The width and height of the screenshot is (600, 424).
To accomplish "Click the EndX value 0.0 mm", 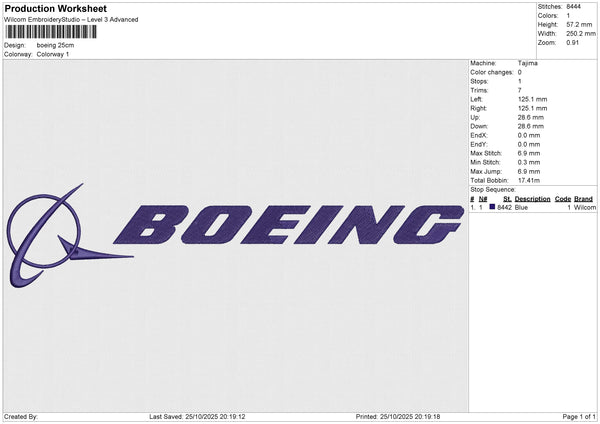I will click(x=529, y=135).
